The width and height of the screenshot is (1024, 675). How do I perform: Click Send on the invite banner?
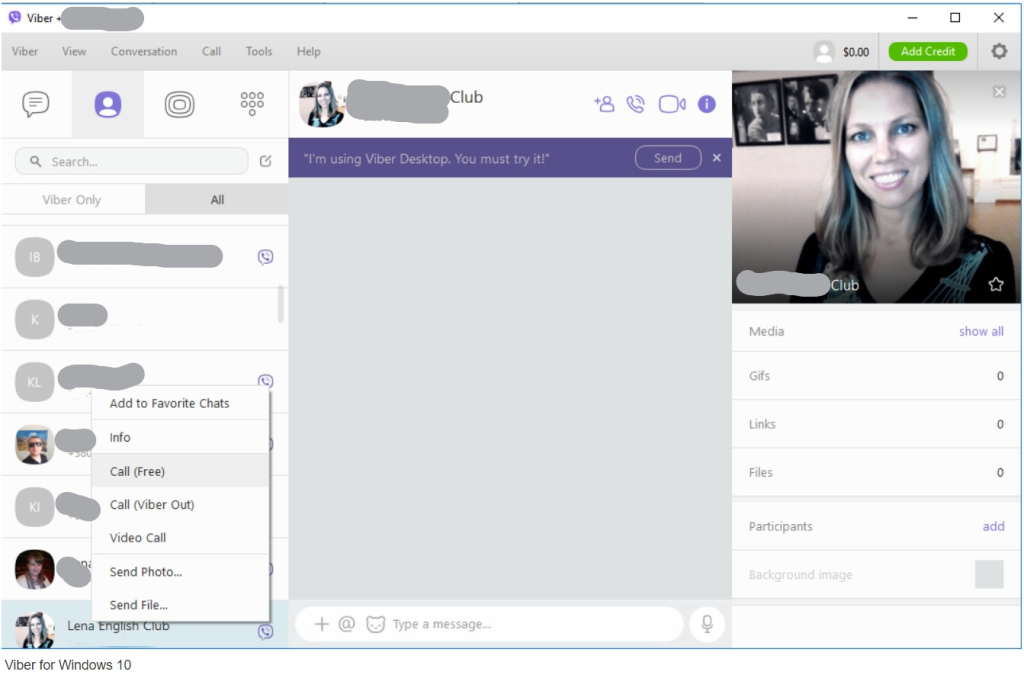click(x=668, y=158)
